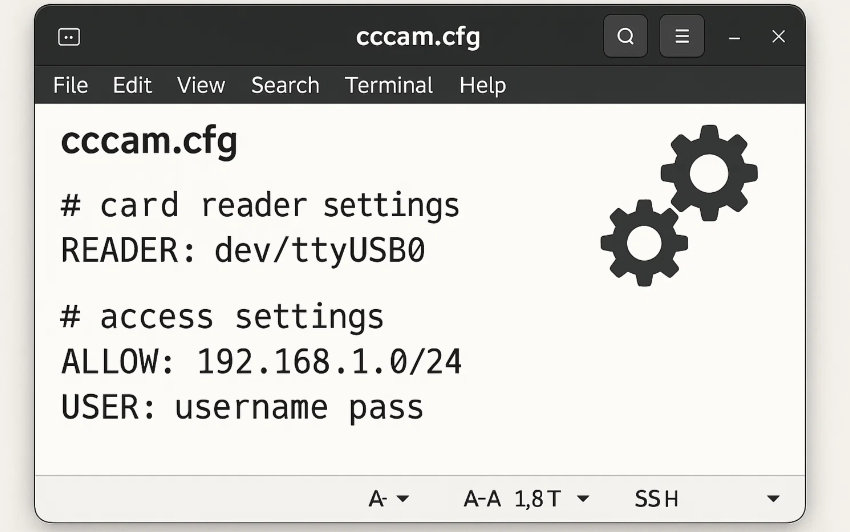Open the File menu
Image resolution: width=850 pixels, height=532 pixels.
[70, 85]
